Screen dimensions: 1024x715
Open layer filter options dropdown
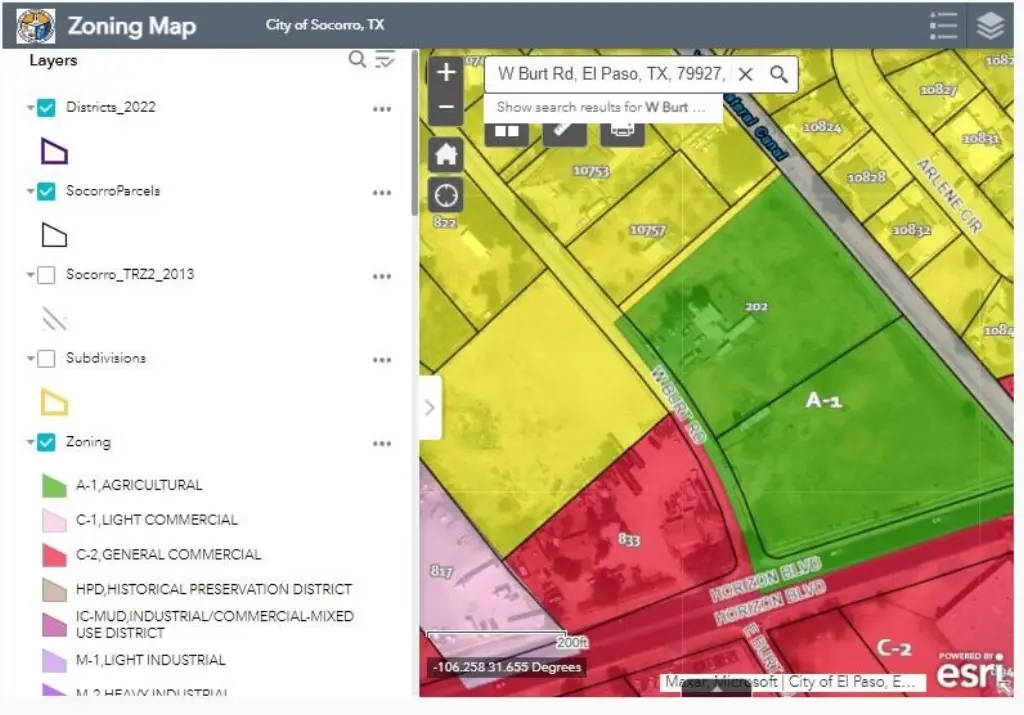pos(385,60)
